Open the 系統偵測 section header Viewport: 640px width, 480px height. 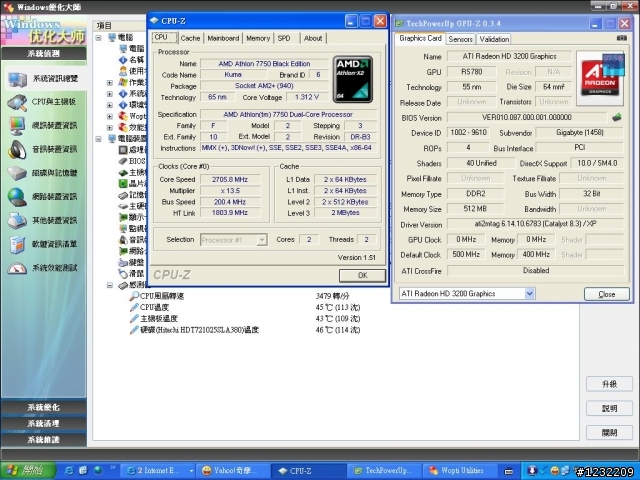(44, 53)
